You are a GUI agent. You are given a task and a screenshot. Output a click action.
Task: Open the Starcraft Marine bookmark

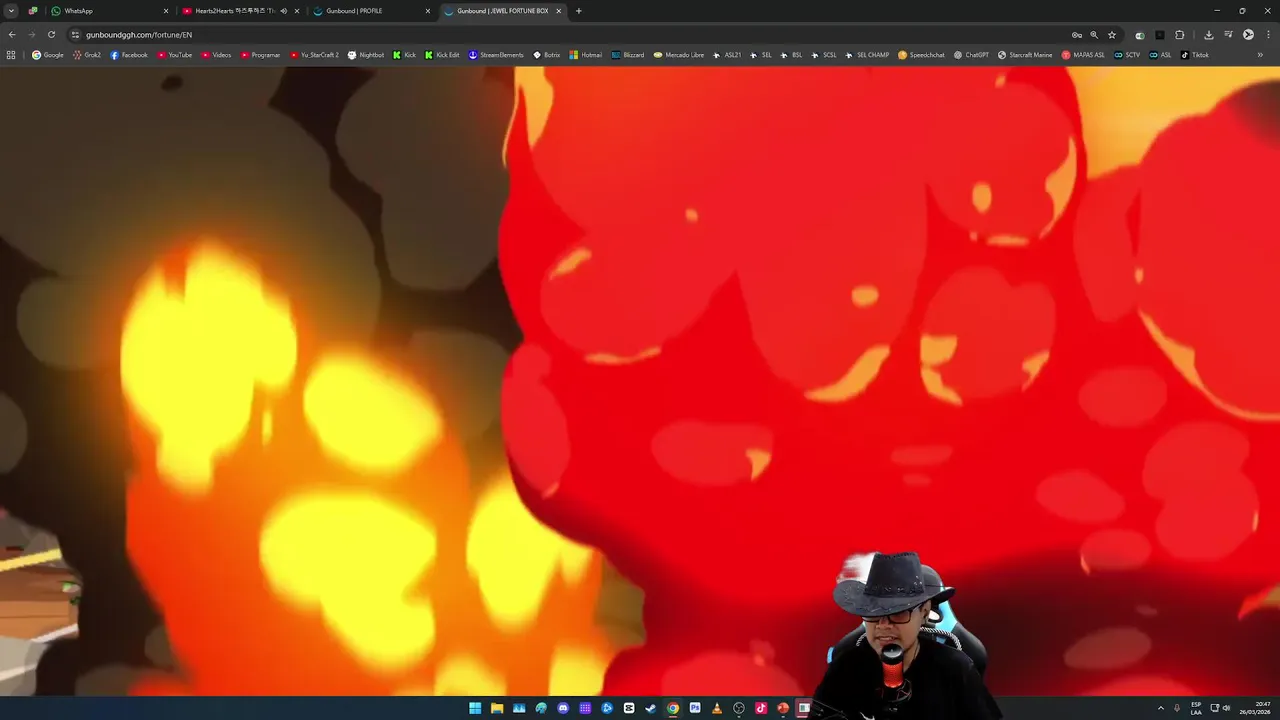[x=1025, y=55]
